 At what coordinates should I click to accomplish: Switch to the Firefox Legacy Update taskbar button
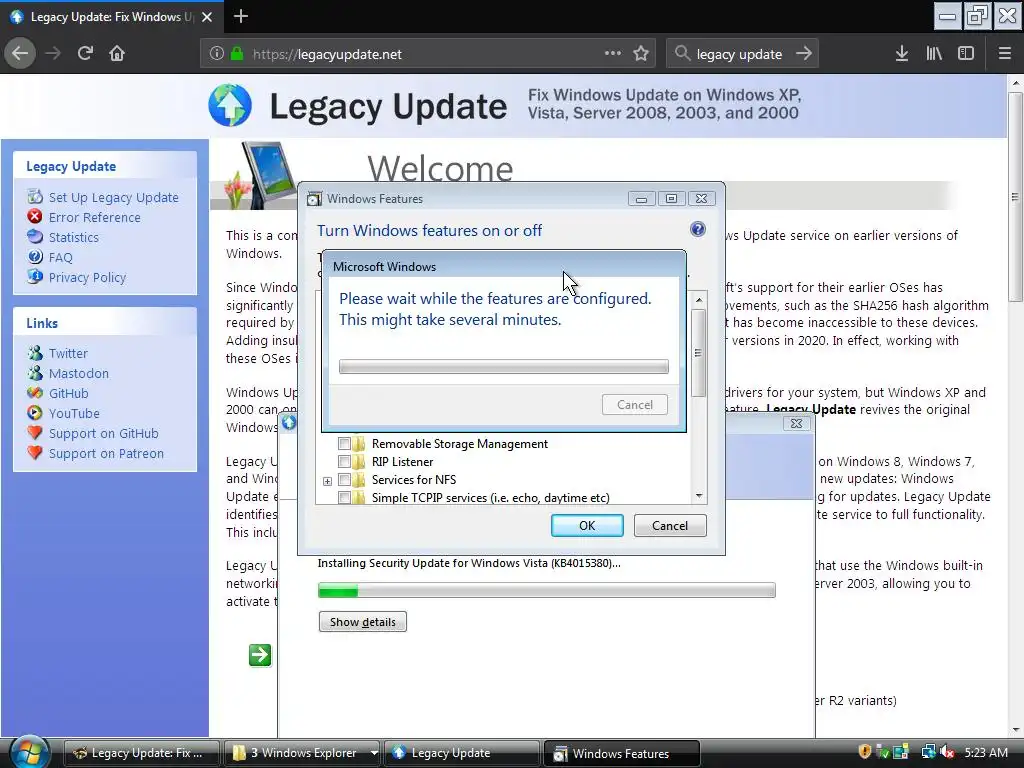(x=142, y=753)
